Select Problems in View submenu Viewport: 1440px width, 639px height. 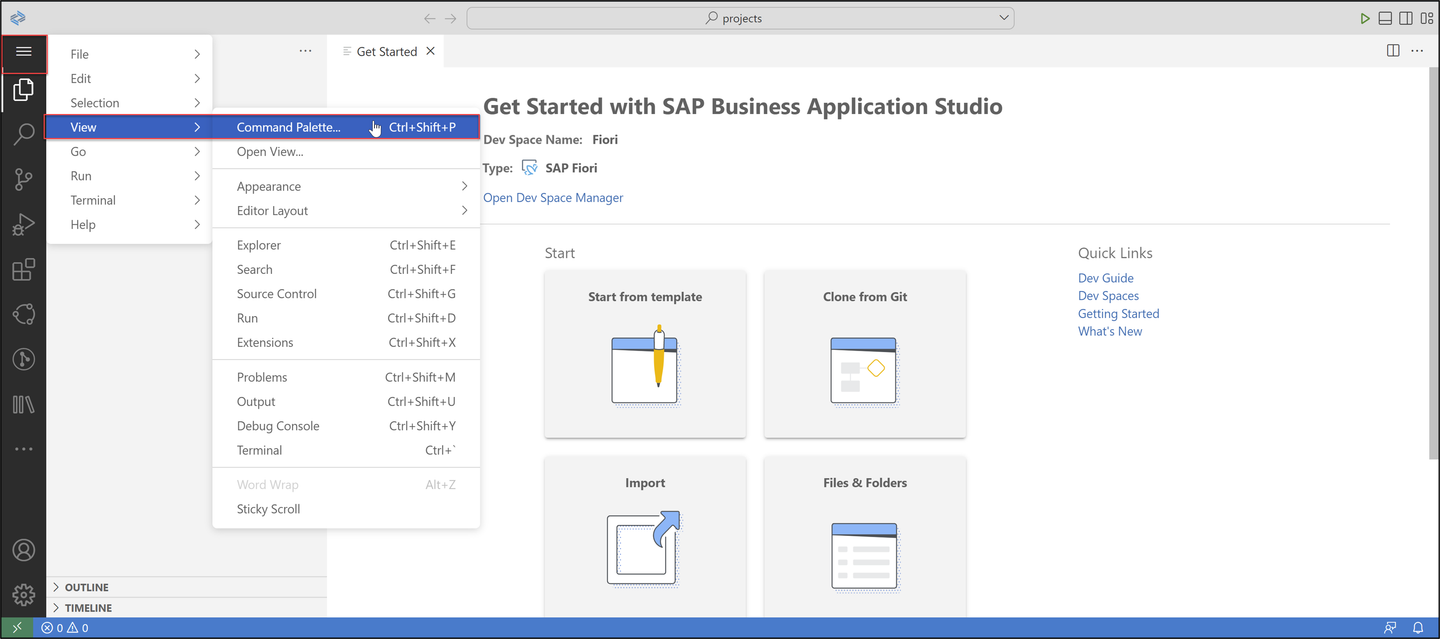coord(346,377)
